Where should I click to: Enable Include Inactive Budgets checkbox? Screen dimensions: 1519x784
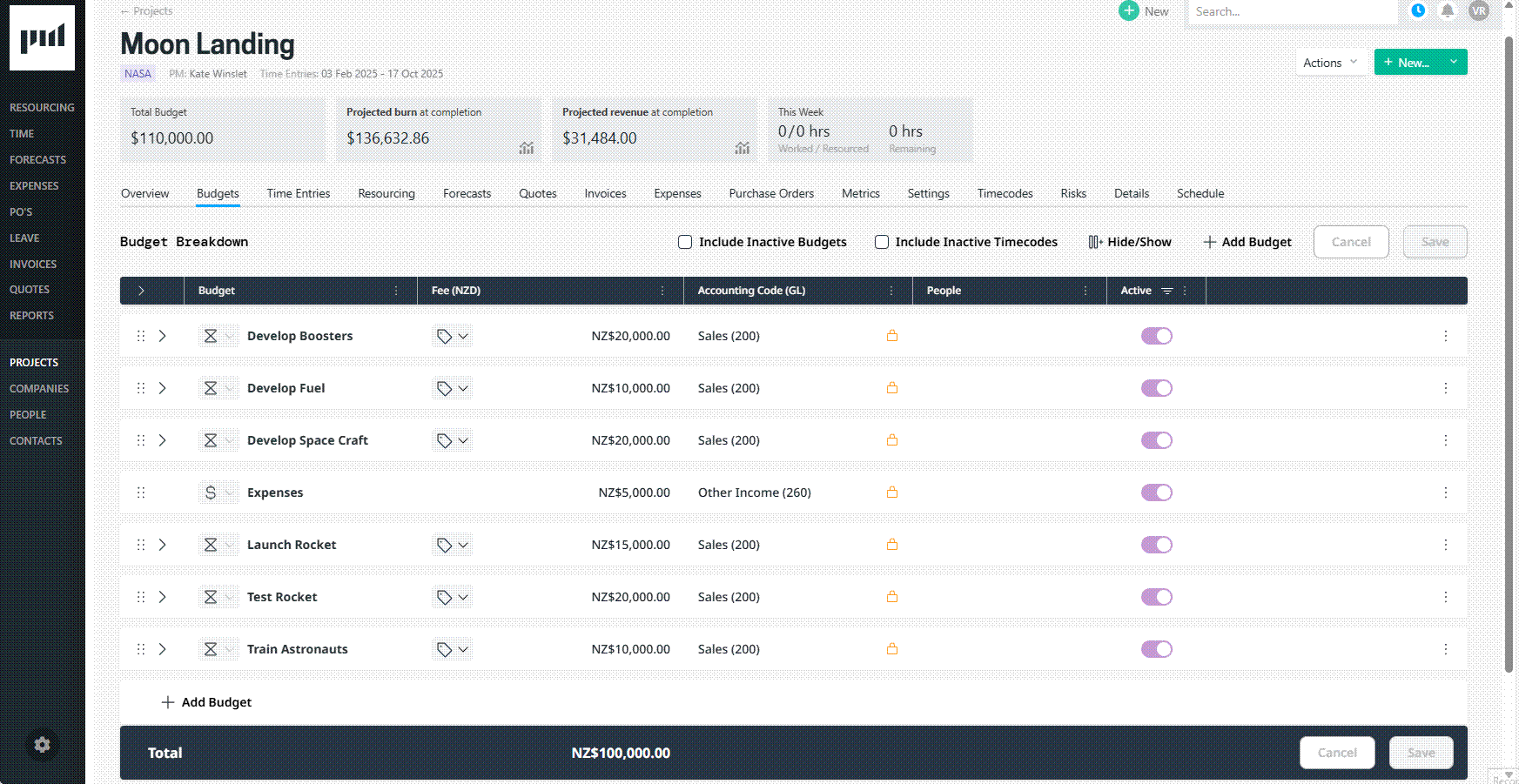tap(685, 242)
